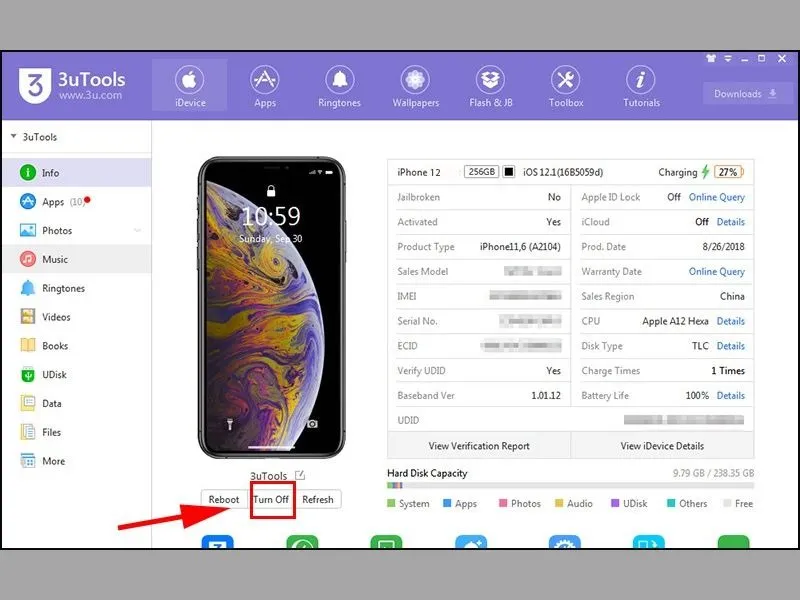
Task: Click View iDevice Details
Action: 662,445
